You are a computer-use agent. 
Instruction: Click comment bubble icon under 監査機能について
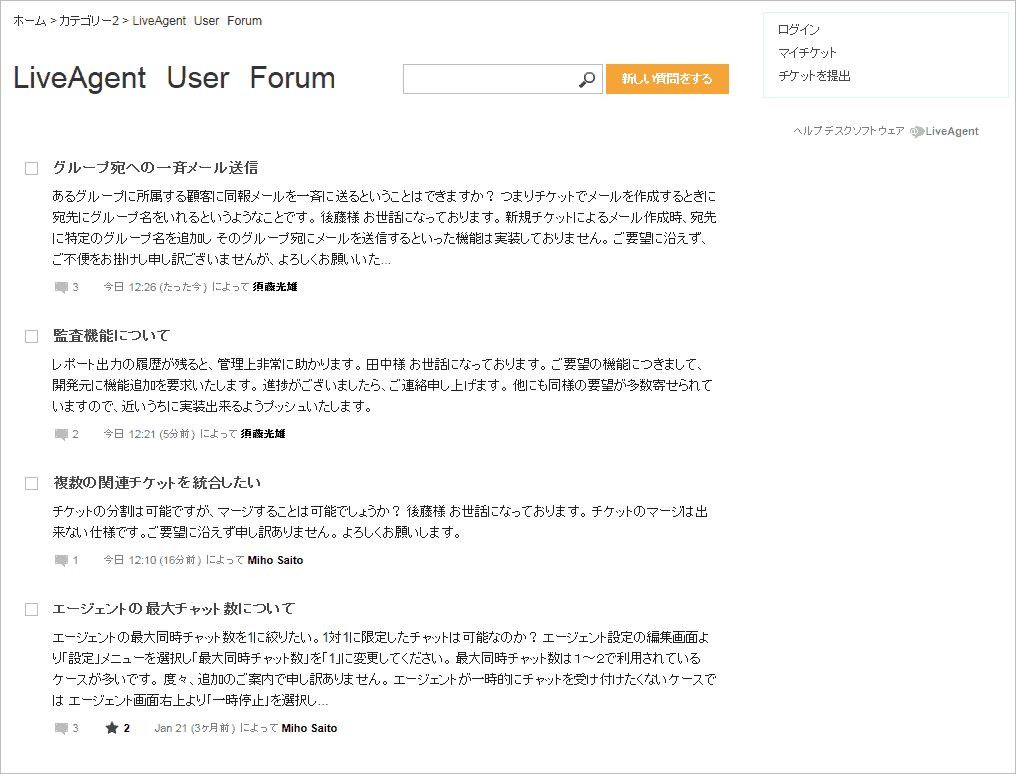tap(62, 434)
